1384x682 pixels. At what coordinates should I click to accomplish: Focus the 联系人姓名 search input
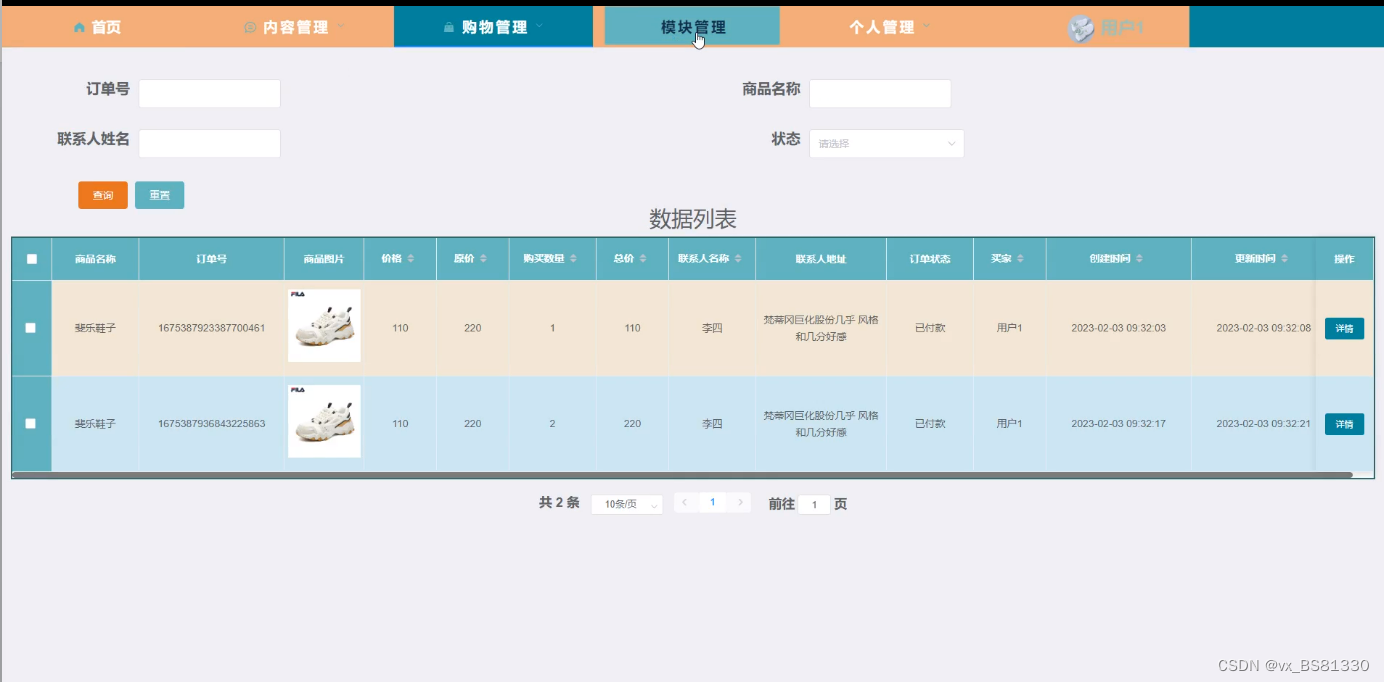209,144
